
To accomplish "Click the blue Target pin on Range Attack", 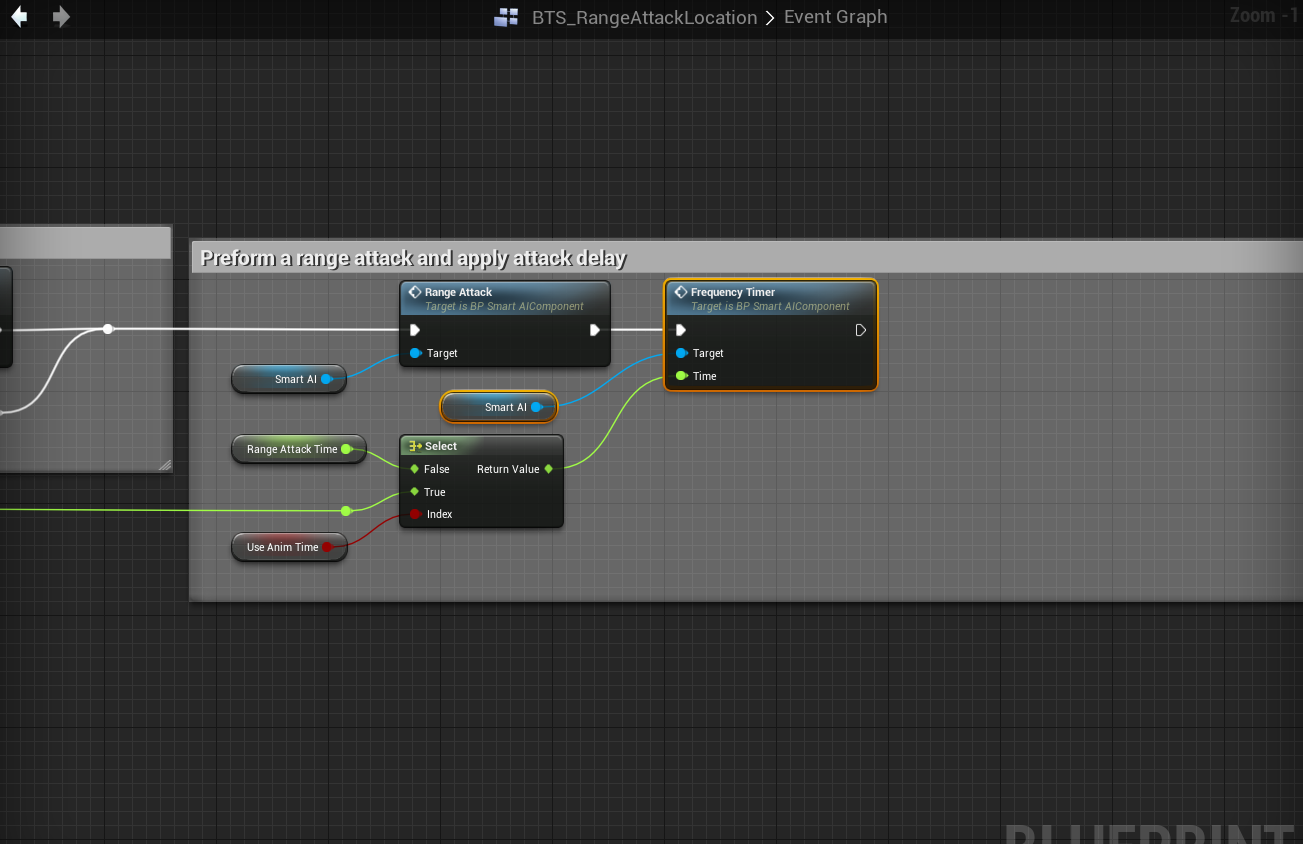I will tap(415, 353).
